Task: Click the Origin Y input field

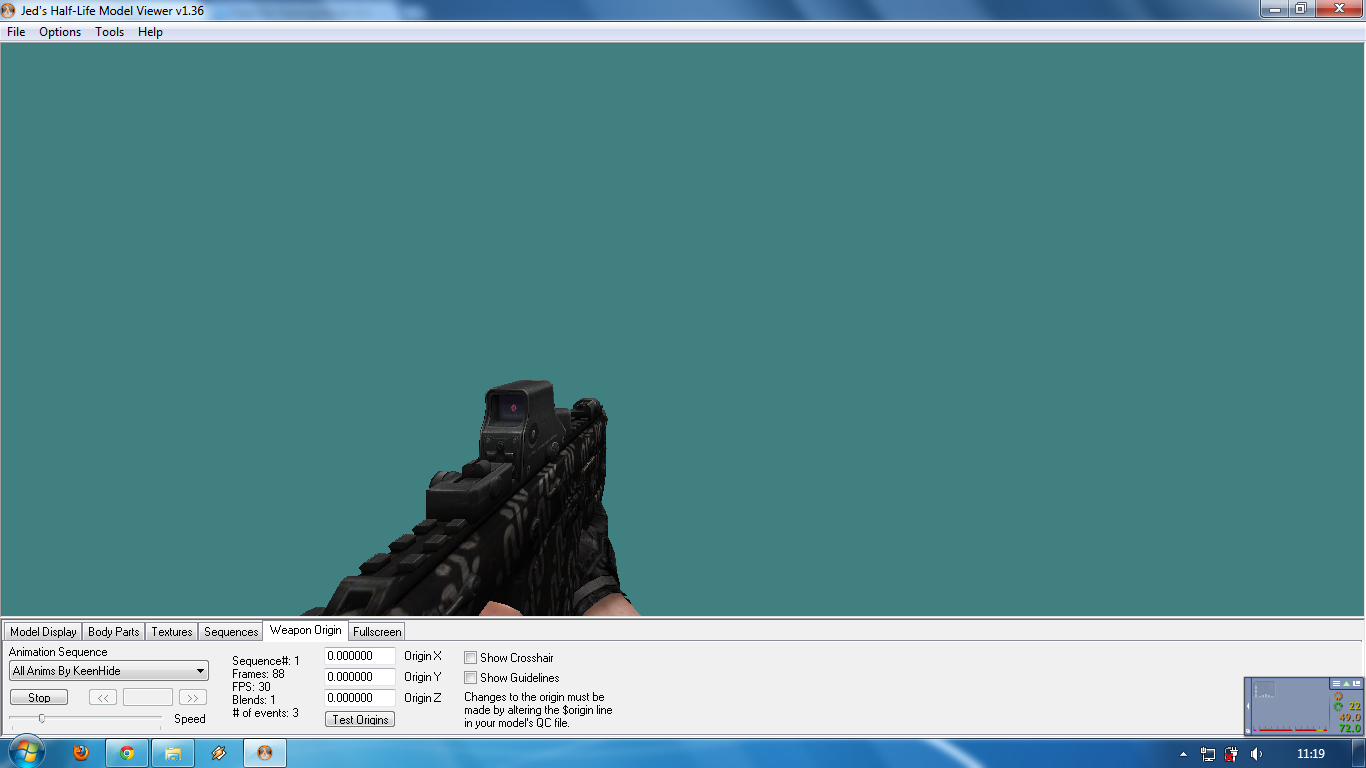Action: click(360, 677)
